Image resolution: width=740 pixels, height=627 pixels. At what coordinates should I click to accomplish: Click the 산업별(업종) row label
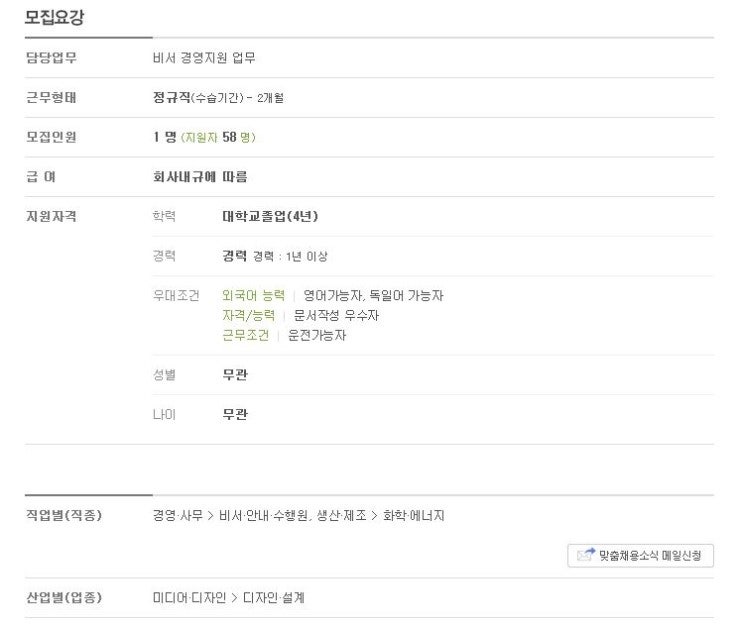[64, 598]
